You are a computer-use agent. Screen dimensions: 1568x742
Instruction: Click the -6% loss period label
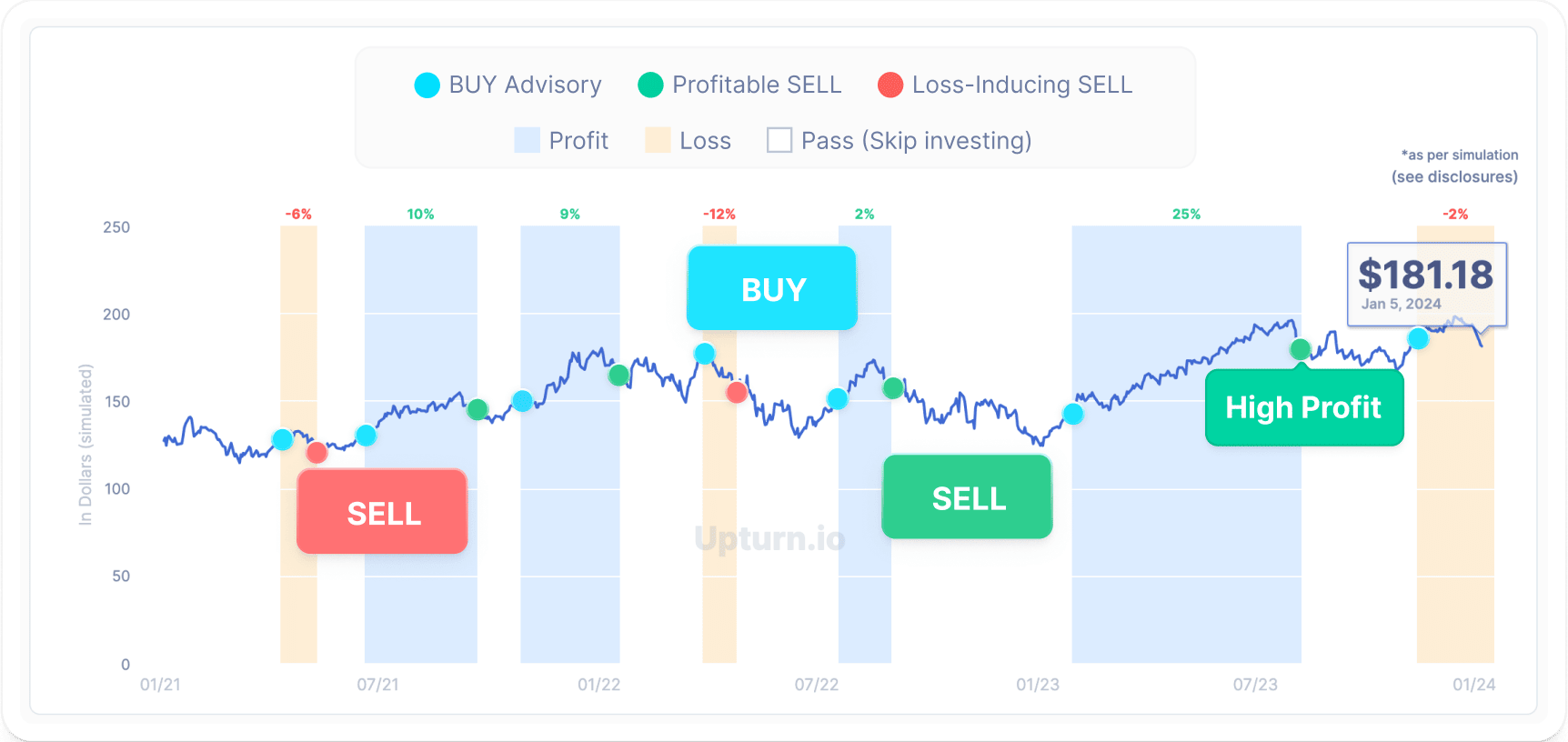click(298, 215)
